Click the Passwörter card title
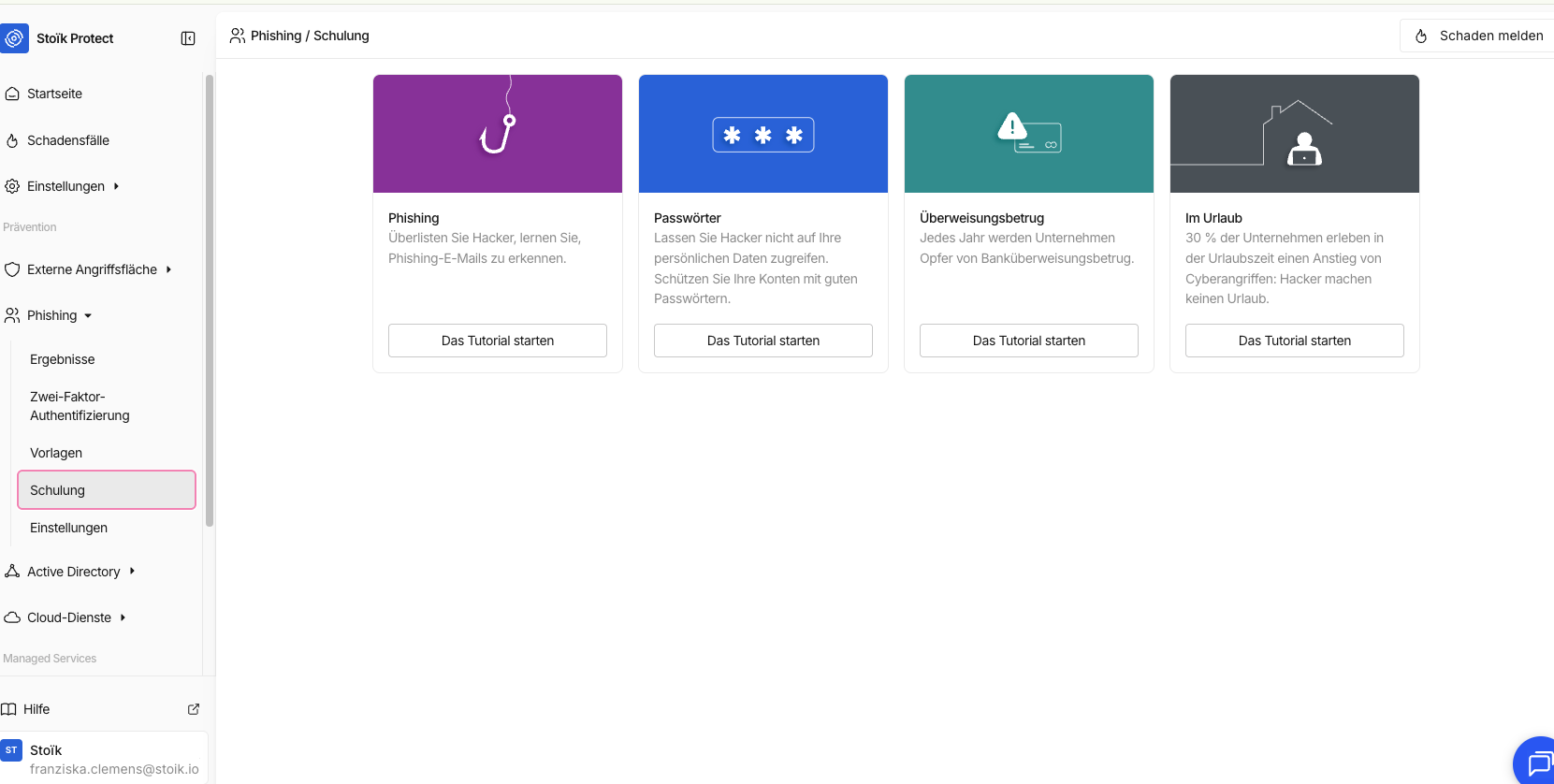 [x=688, y=218]
